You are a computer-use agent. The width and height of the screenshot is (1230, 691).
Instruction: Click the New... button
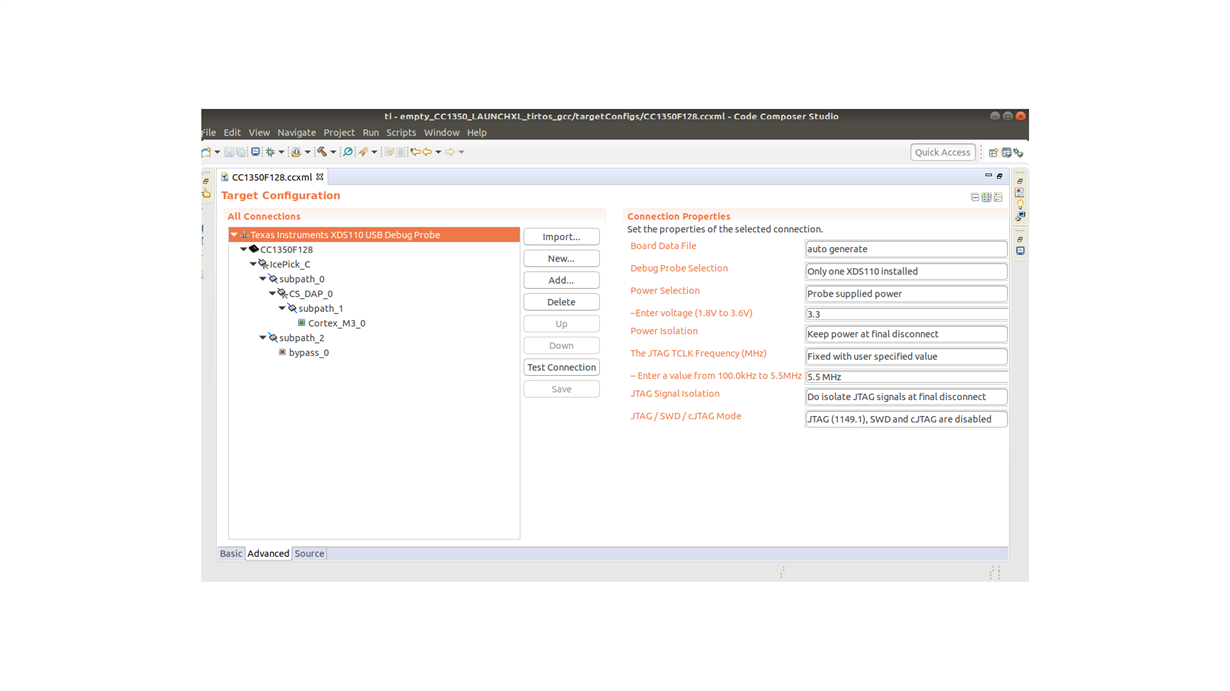[561, 258]
